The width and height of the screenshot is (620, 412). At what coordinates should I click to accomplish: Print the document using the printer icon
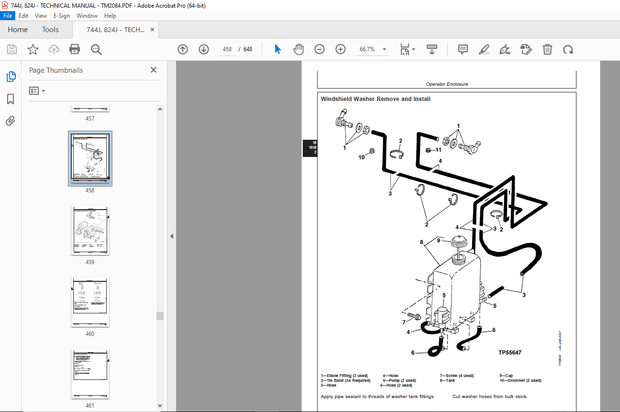coord(74,49)
